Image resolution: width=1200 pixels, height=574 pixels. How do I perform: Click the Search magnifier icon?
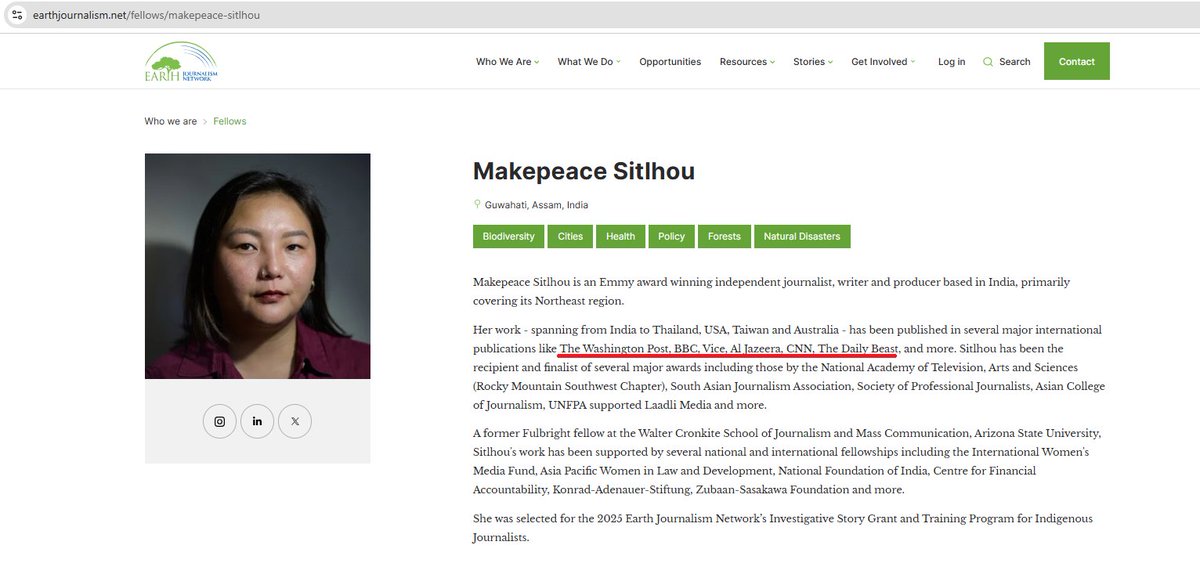[x=988, y=62]
